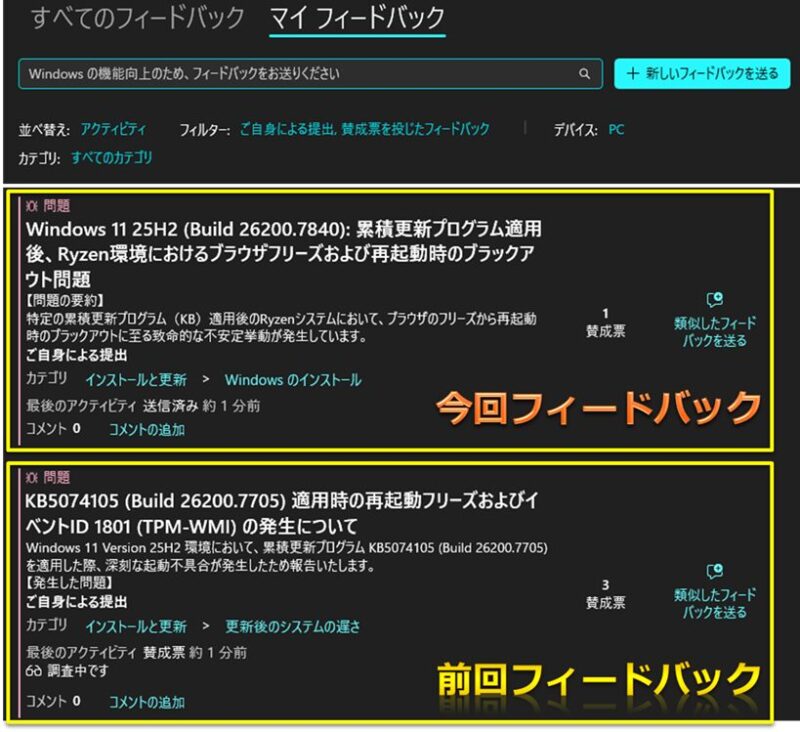800x732 pixels.
Task: Click コメントの追加 link on KB5074105 feedback
Action: 146,701
